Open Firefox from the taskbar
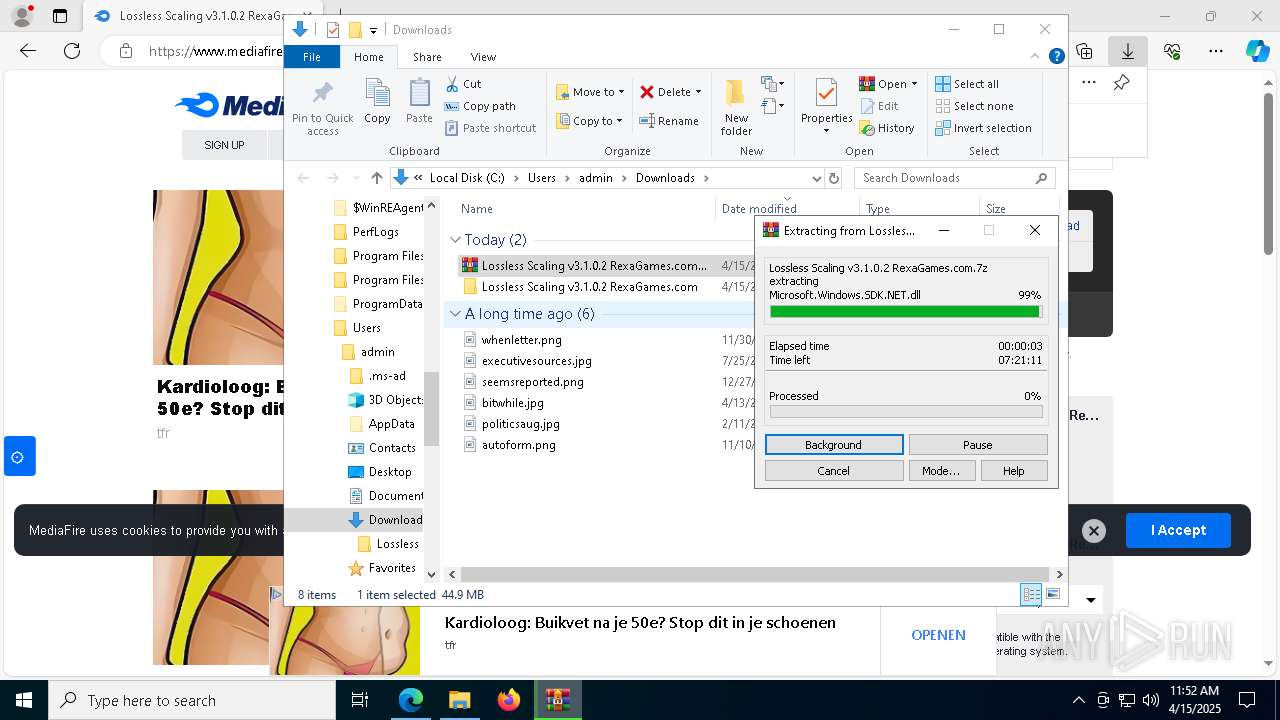 pos(509,700)
